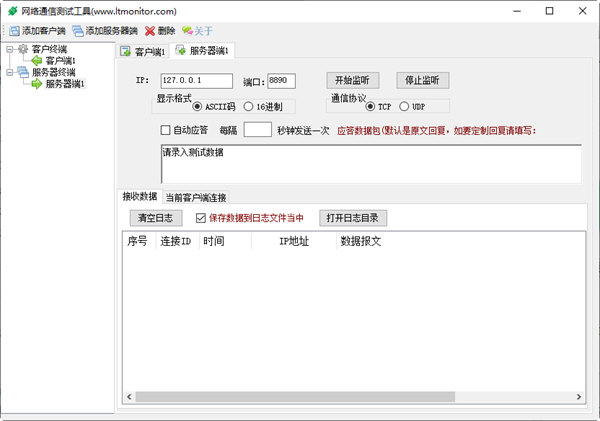This screenshot has width=600, height=421.
Task: Click the 请录入测试数据 reply data text area
Action: 371,164
